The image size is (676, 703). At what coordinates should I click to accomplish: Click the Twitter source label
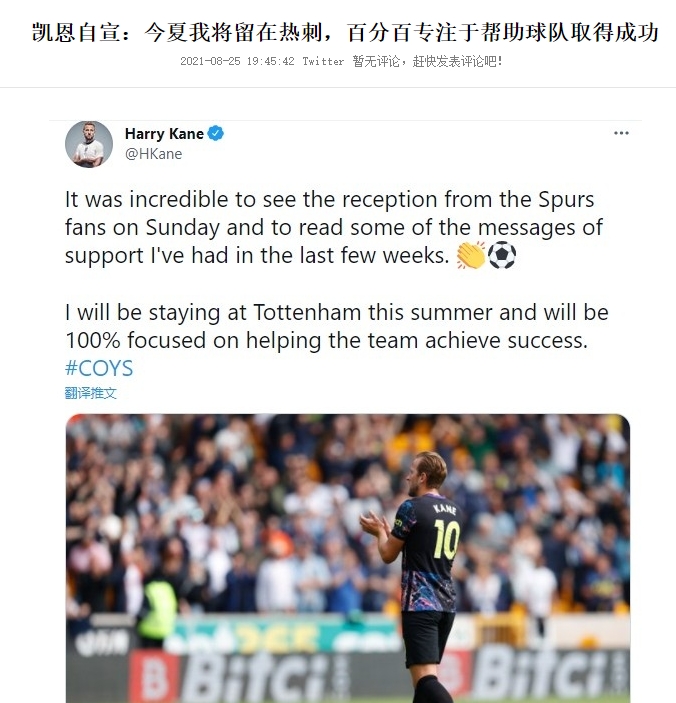tap(323, 61)
